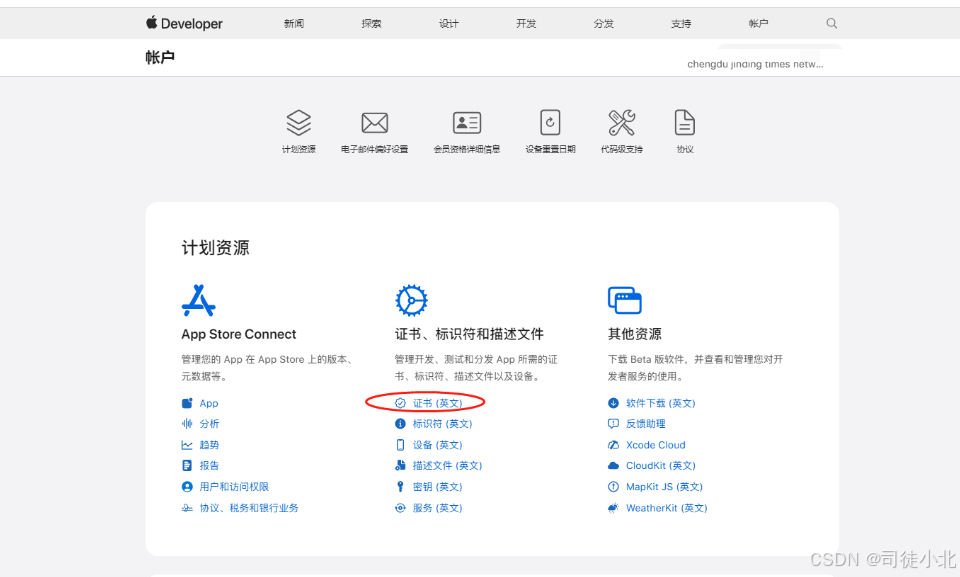The width and height of the screenshot is (960, 577).
Task: Open 反馈助理 link
Action: pyautogui.click(x=645, y=423)
